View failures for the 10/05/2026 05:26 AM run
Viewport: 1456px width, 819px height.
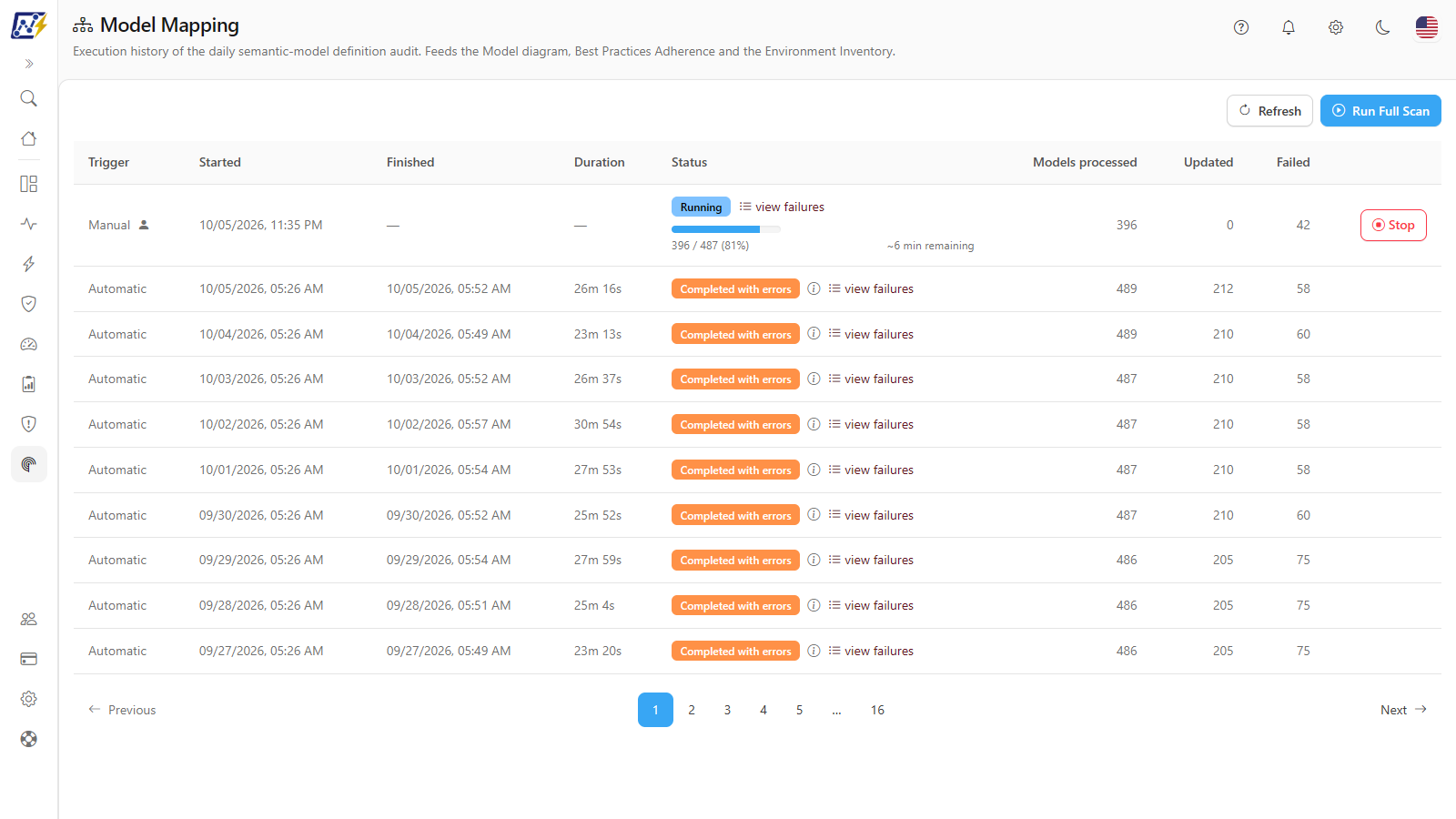(871, 289)
